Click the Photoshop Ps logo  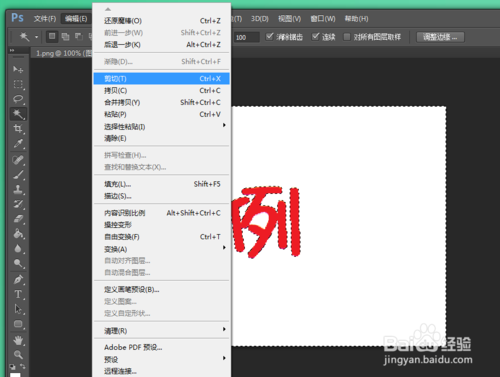click(17, 18)
